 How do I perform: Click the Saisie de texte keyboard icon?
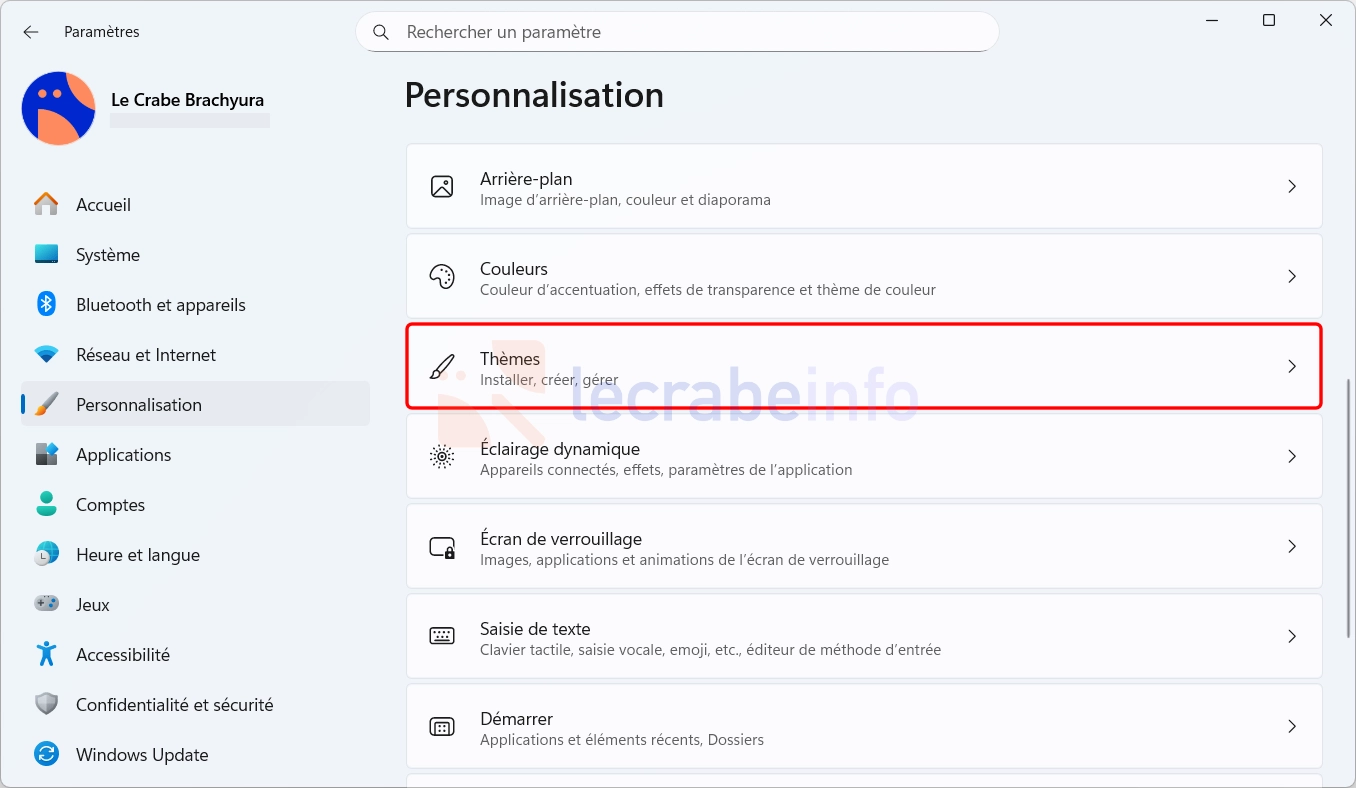(x=442, y=636)
